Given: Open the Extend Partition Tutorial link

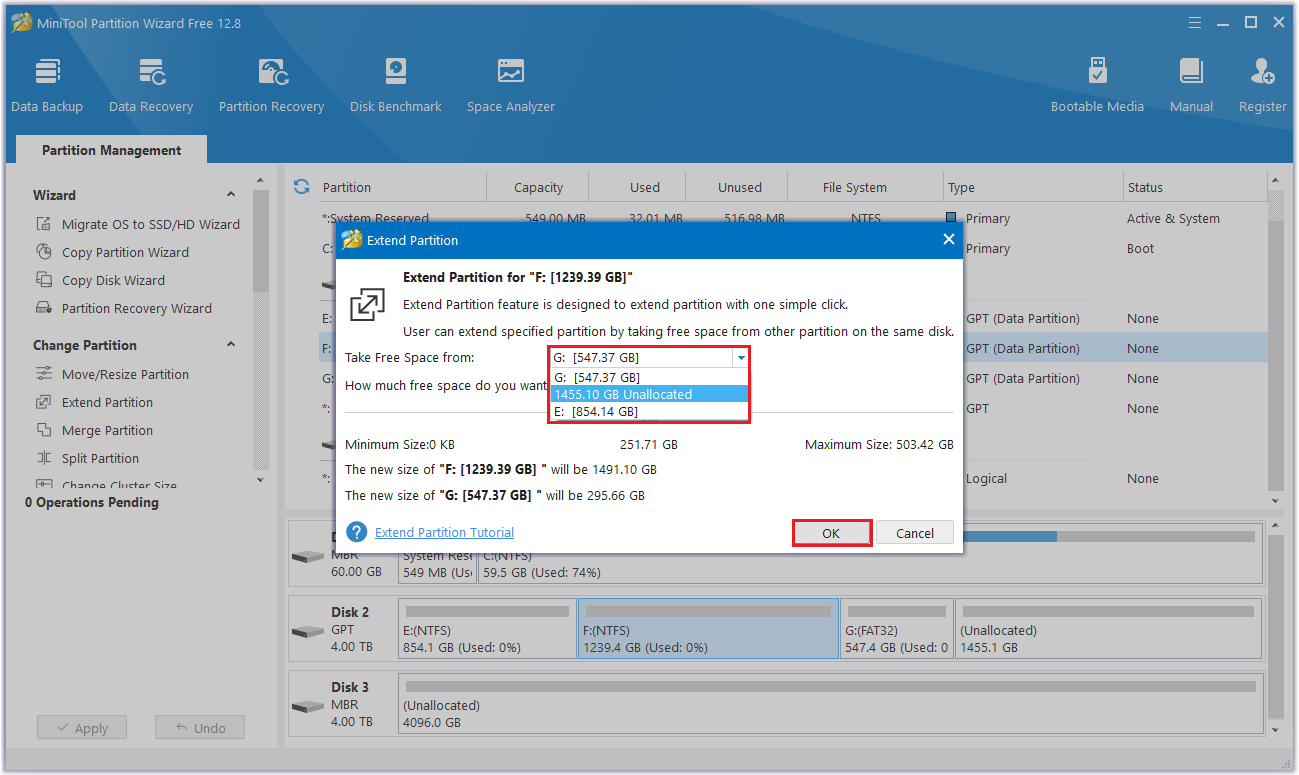Looking at the screenshot, I should (444, 532).
